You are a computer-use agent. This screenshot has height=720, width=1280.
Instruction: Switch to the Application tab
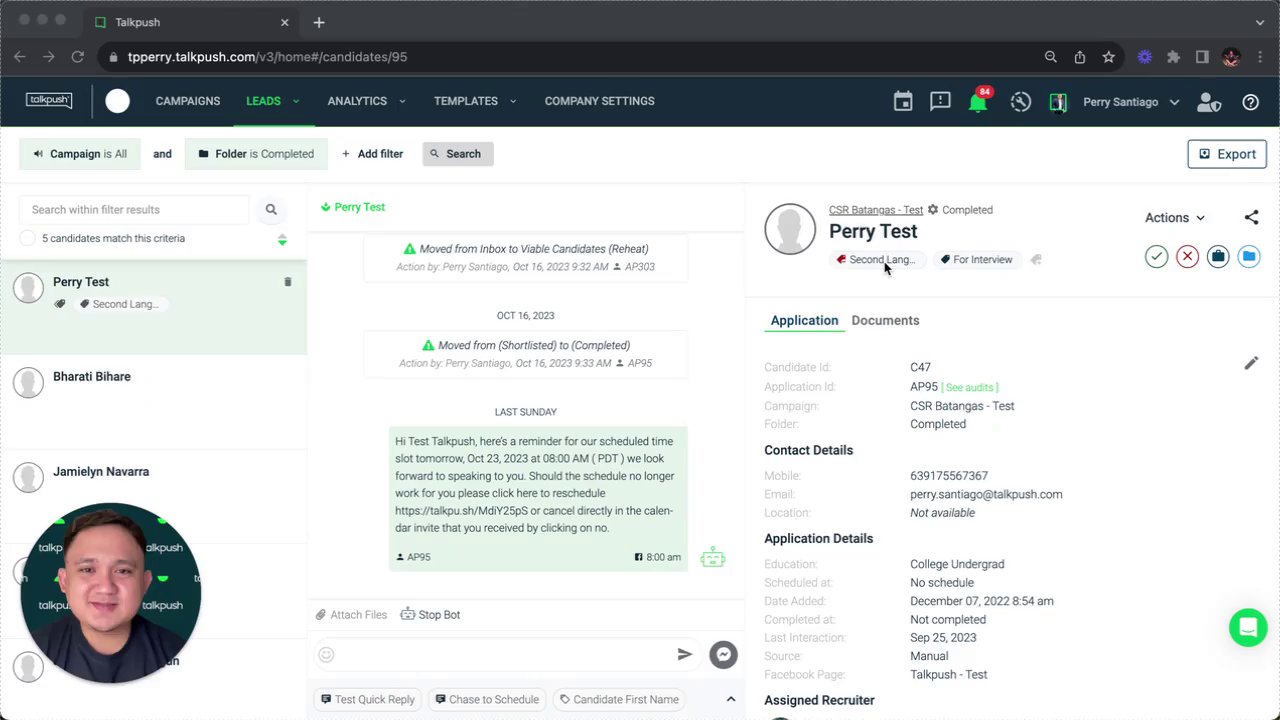[804, 321]
